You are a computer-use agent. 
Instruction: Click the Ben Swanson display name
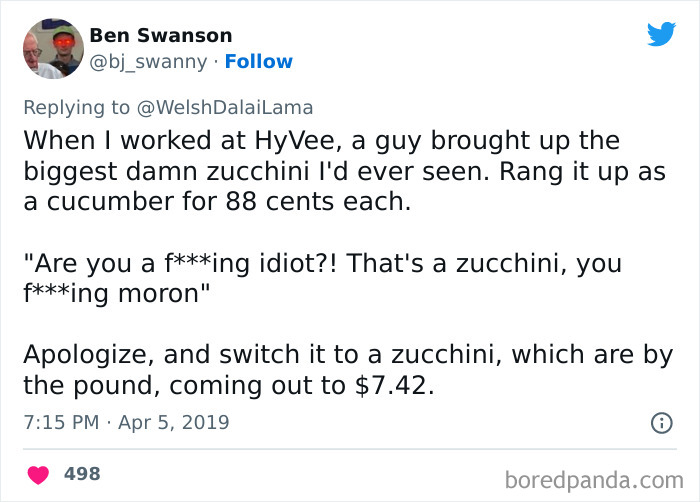pos(161,36)
